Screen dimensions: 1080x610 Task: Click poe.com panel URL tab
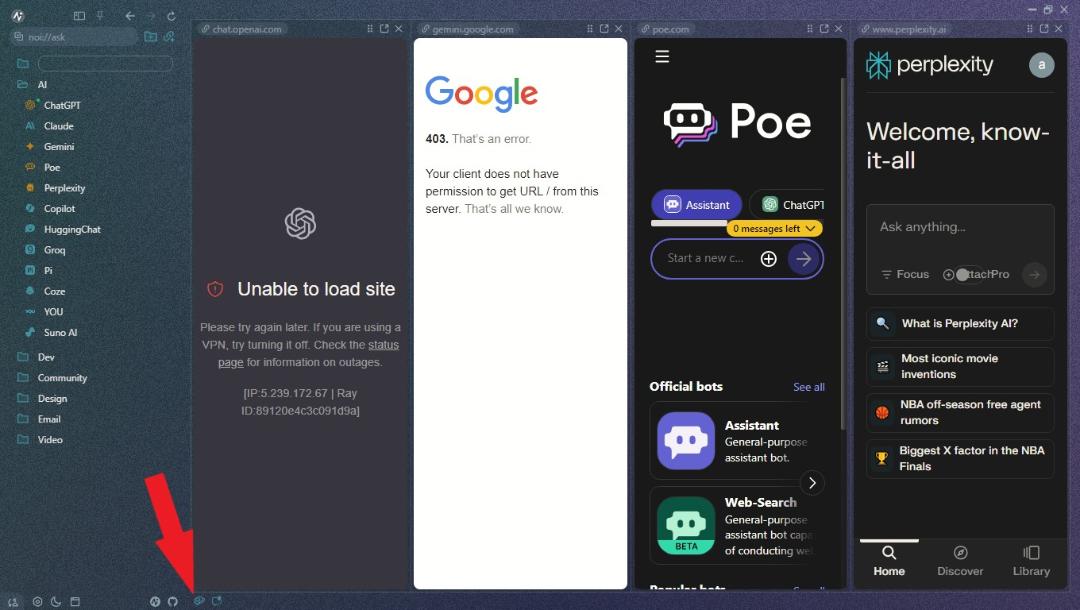pos(665,29)
